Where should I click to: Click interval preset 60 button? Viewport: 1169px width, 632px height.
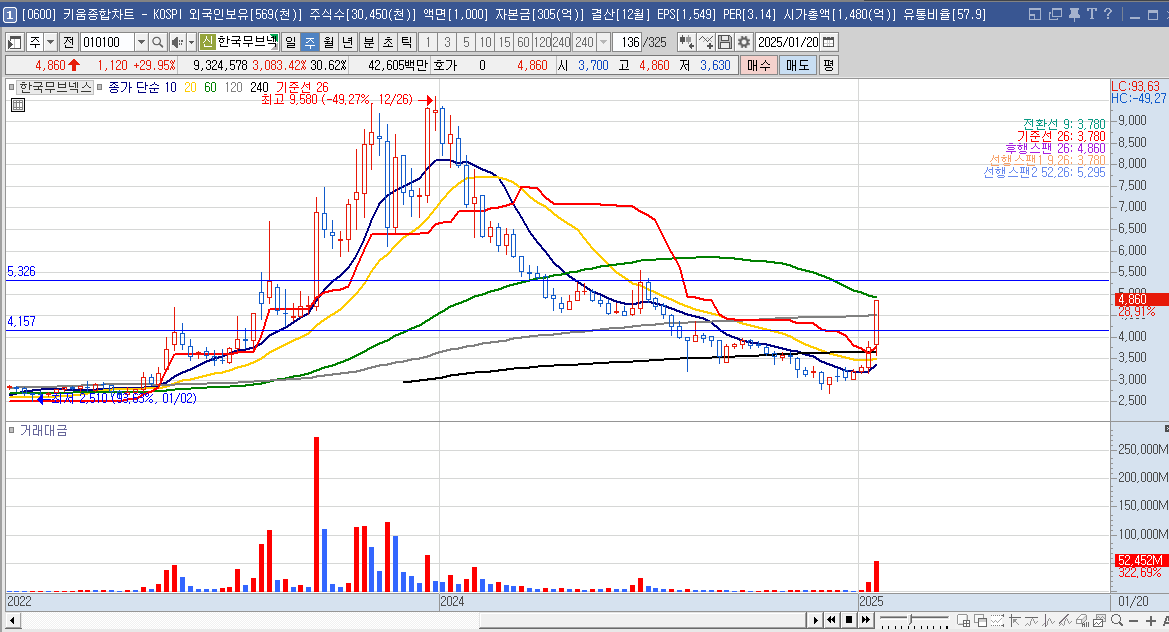tap(523, 42)
